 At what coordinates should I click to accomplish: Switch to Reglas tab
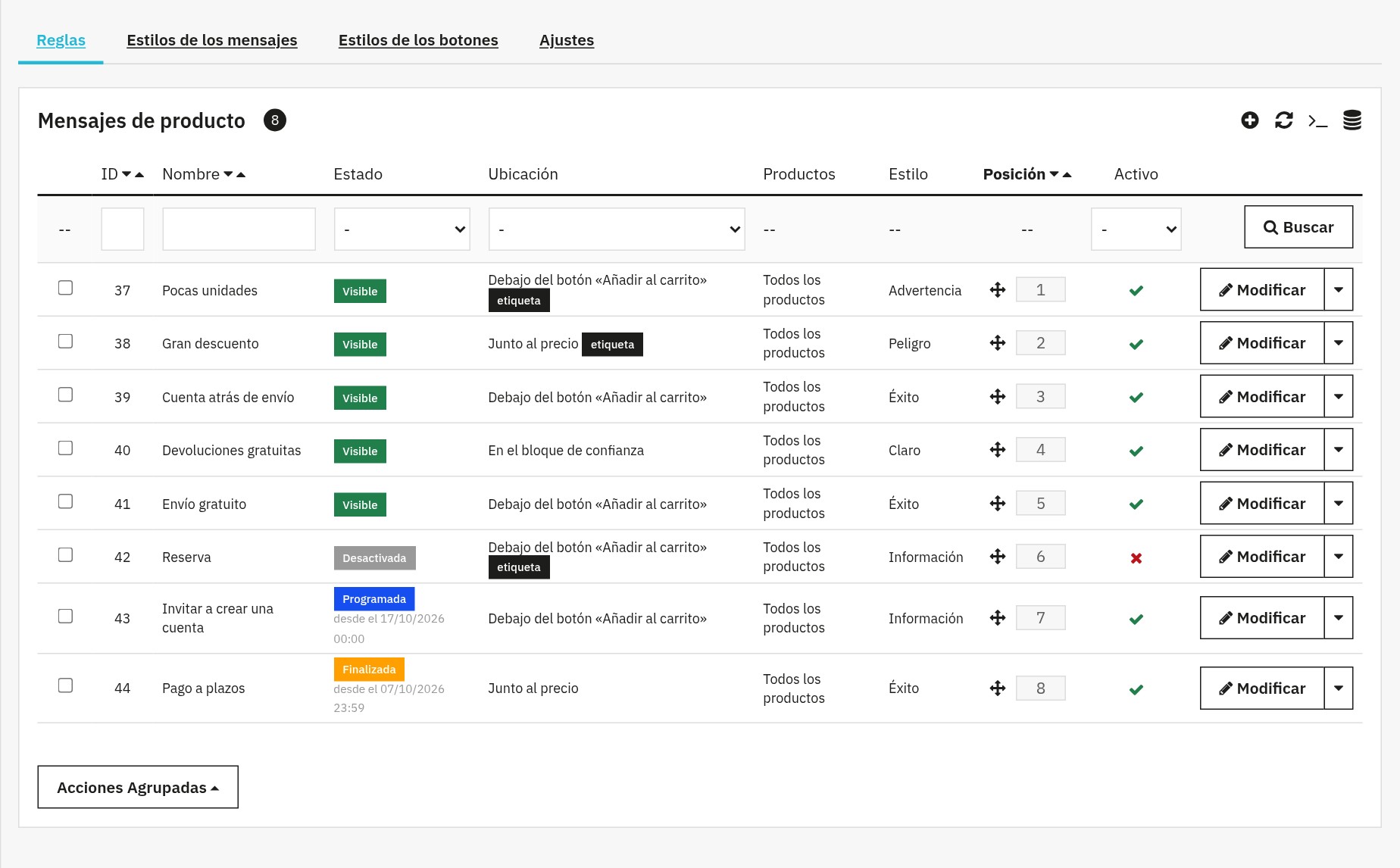pyautogui.click(x=61, y=40)
